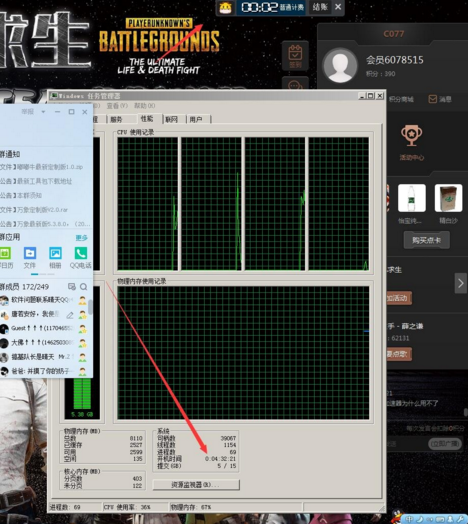This screenshot has width=468, height=524.
Task: Click the moon icon on IME bar
Action: point(419,520)
